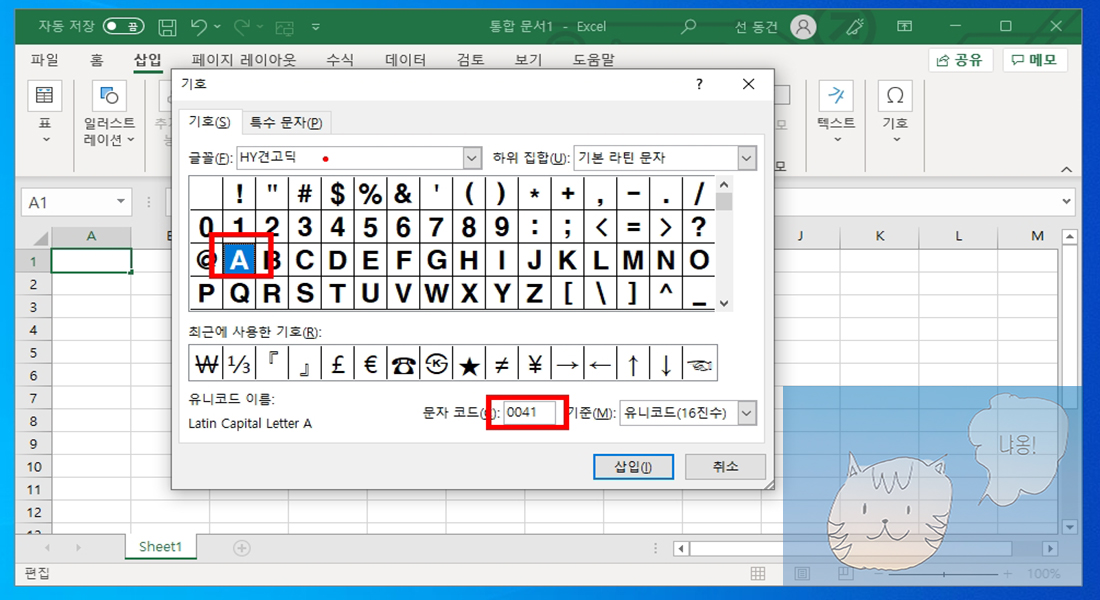Collapse the ribbon with the chevron
Screen dimensions: 1100x600
[x=1066, y=169]
